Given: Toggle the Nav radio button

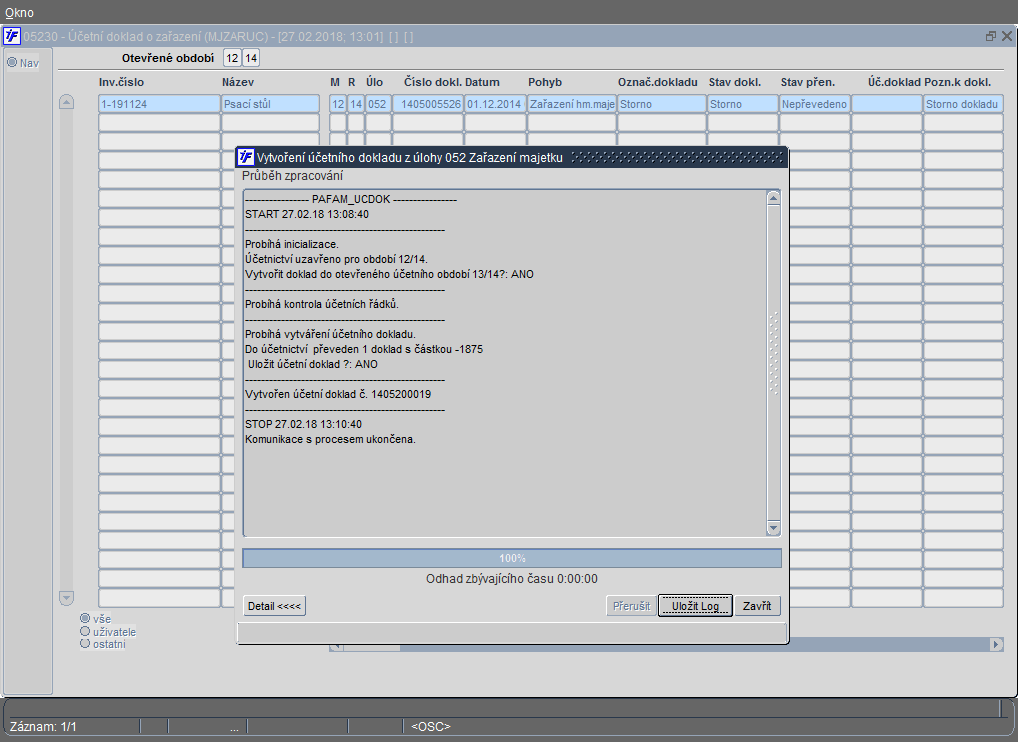Looking at the screenshot, I should tap(12, 62).
